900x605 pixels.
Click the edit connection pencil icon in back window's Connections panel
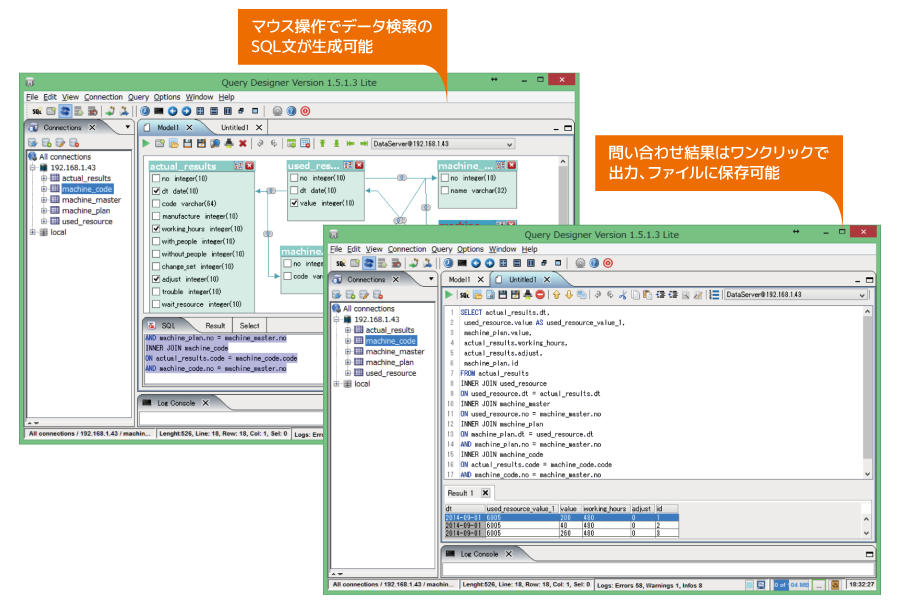pos(60,142)
